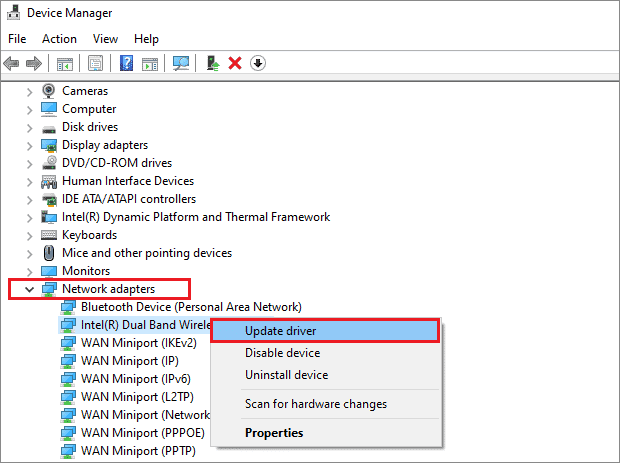
Task: Select the Display adapters label
Action: (105, 145)
